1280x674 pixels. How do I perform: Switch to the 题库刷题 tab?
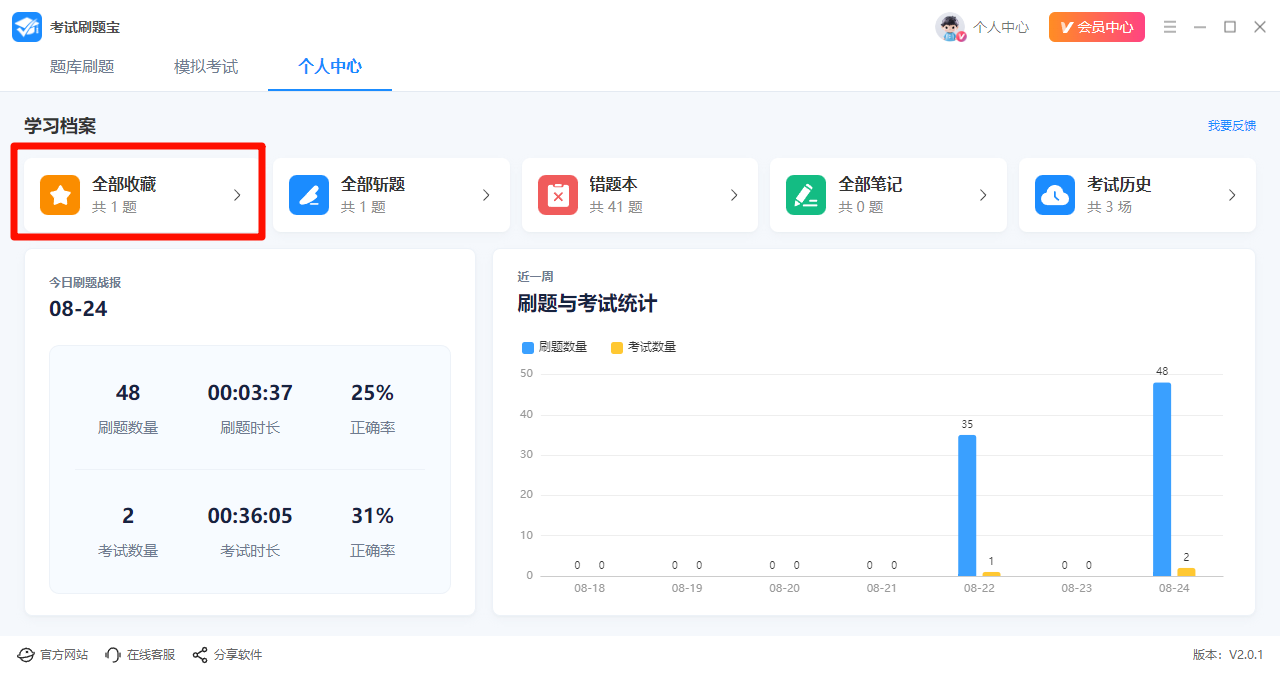coord(82,67)
